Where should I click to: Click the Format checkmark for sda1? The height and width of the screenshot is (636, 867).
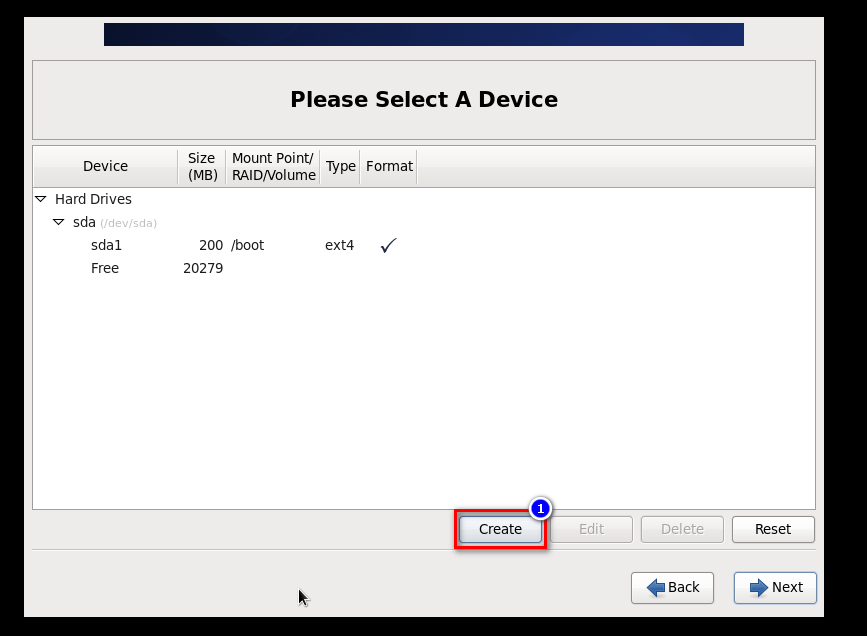(x=389, y=245)
